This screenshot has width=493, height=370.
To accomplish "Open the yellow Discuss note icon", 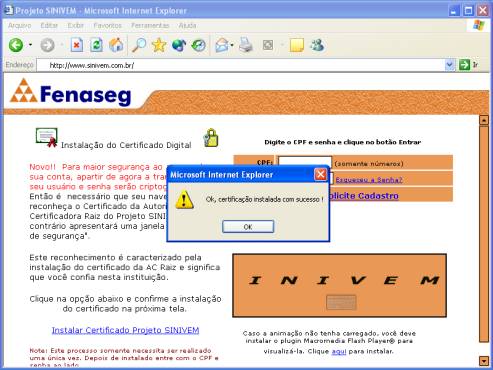I will coord(297,45).
